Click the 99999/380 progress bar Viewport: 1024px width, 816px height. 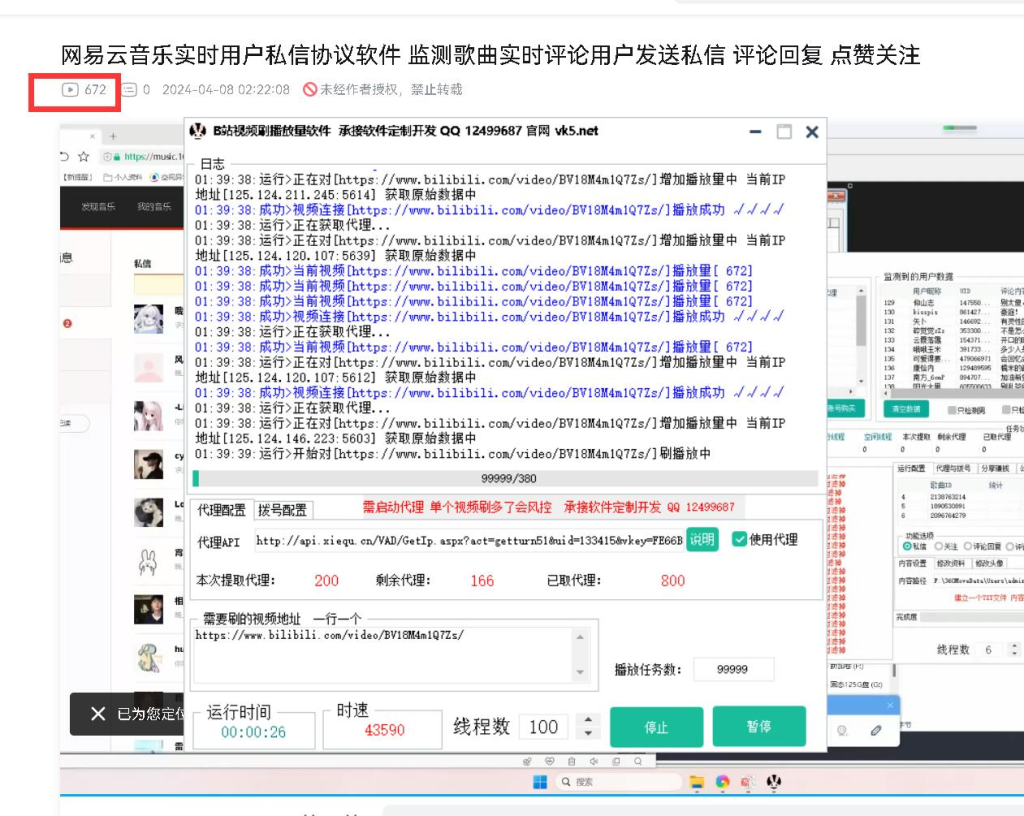click(x=506, y=479)
